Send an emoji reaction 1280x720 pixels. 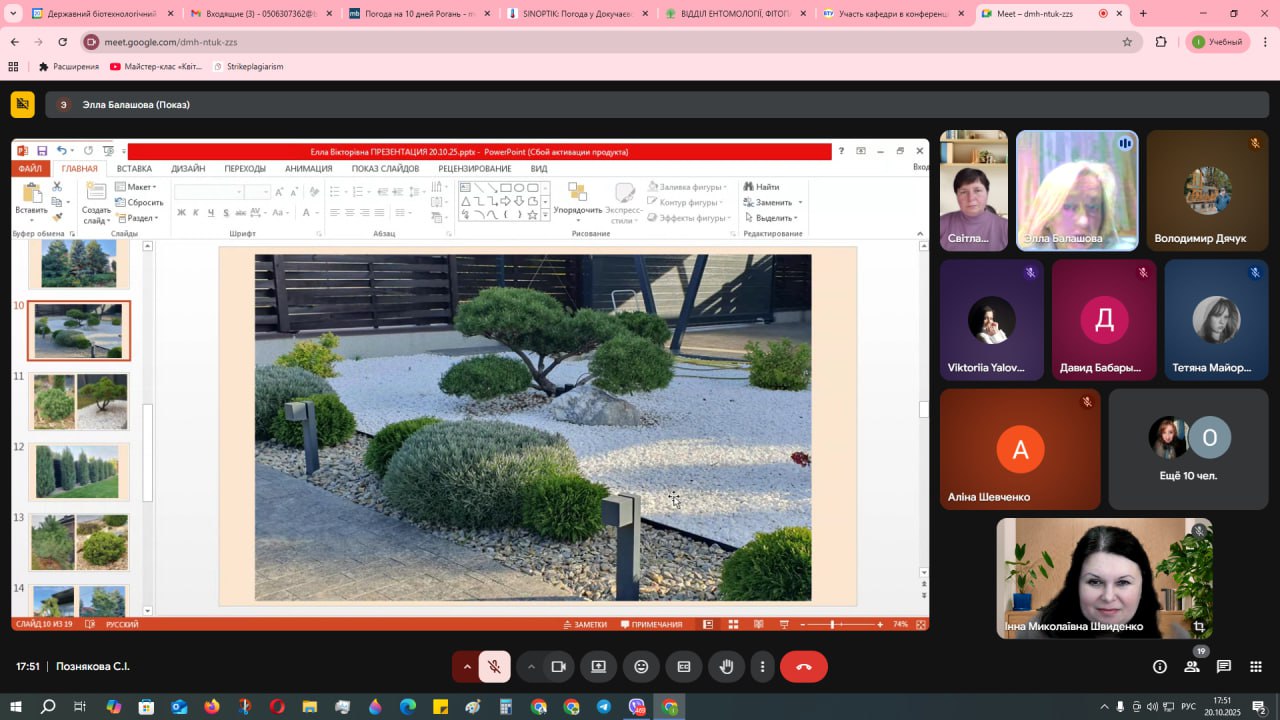tap(641, 667)
